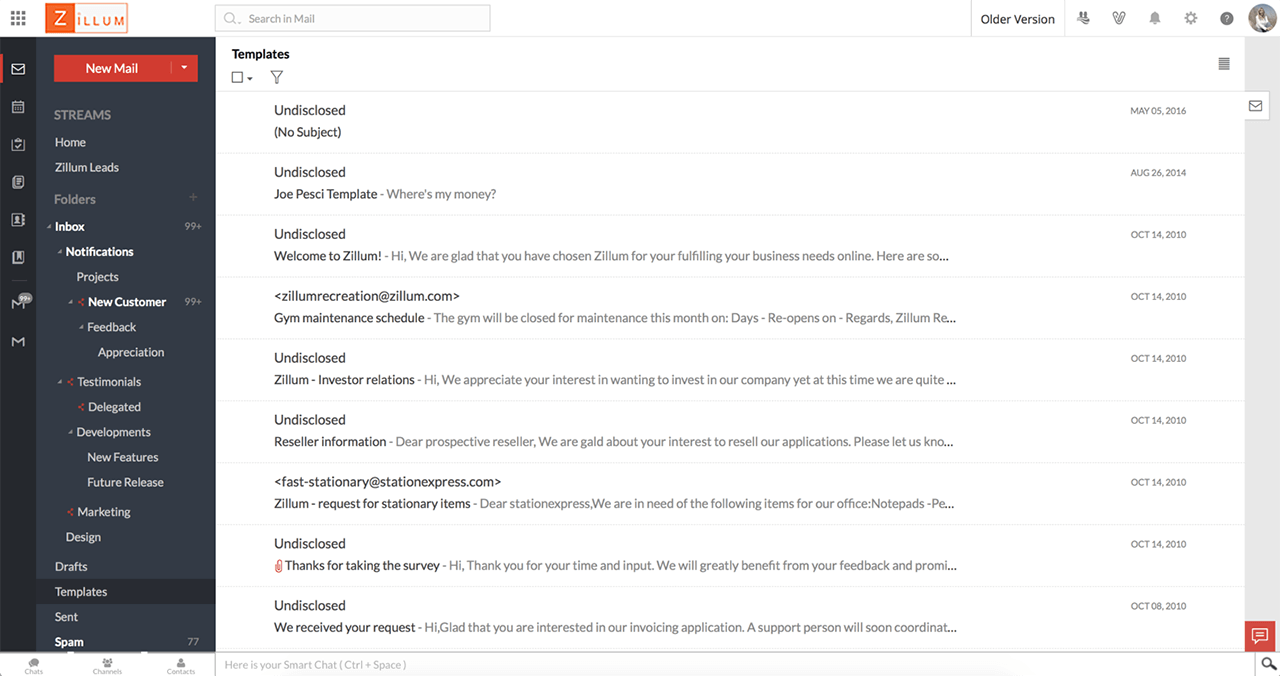Select the Marketing folder
Viewport: 1280px width, 676px height.
coord(104,512)
